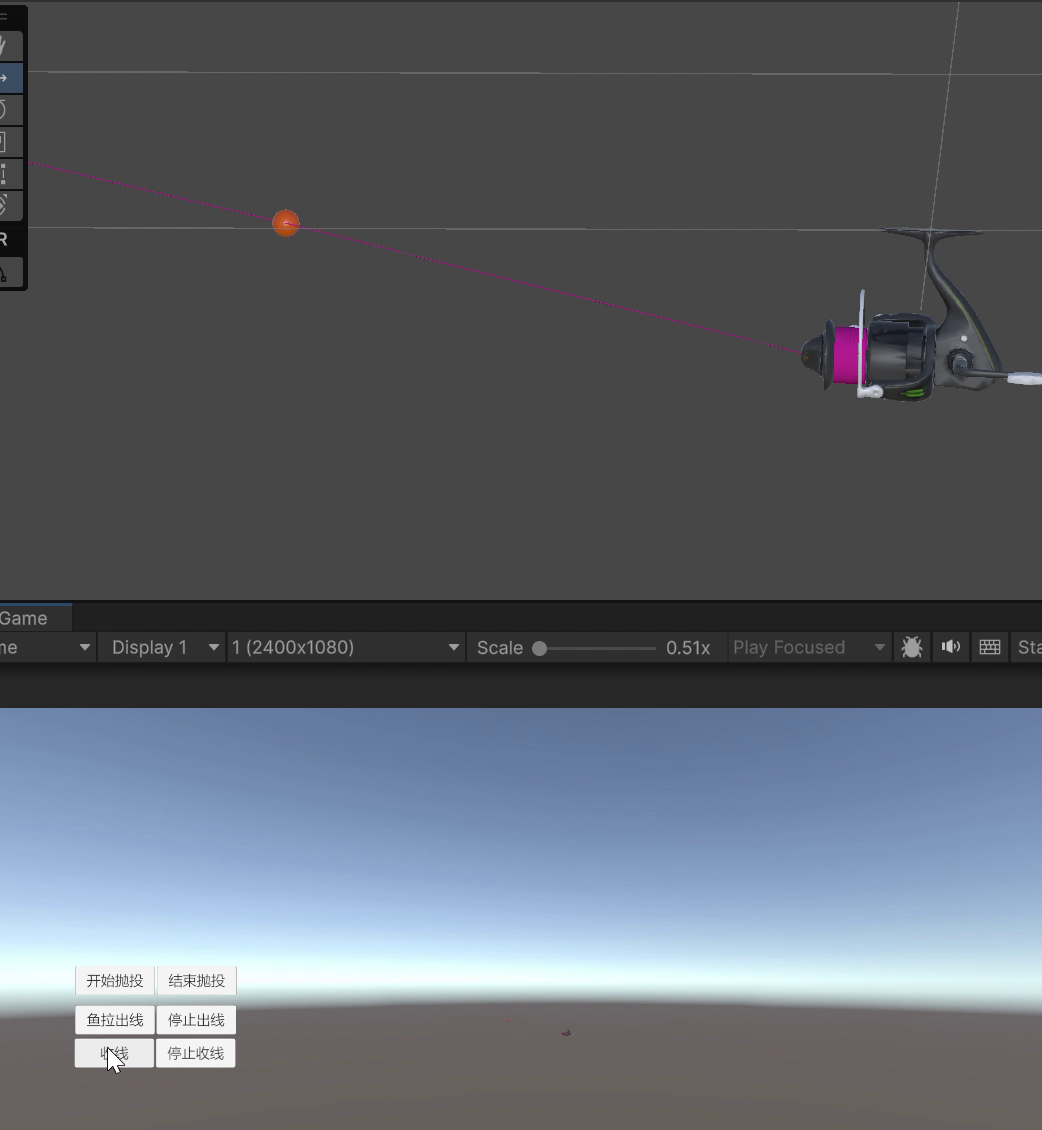Select the Hand view tool
Image resolution: width=1042 pixels, height=1130 pixels.
6,46
